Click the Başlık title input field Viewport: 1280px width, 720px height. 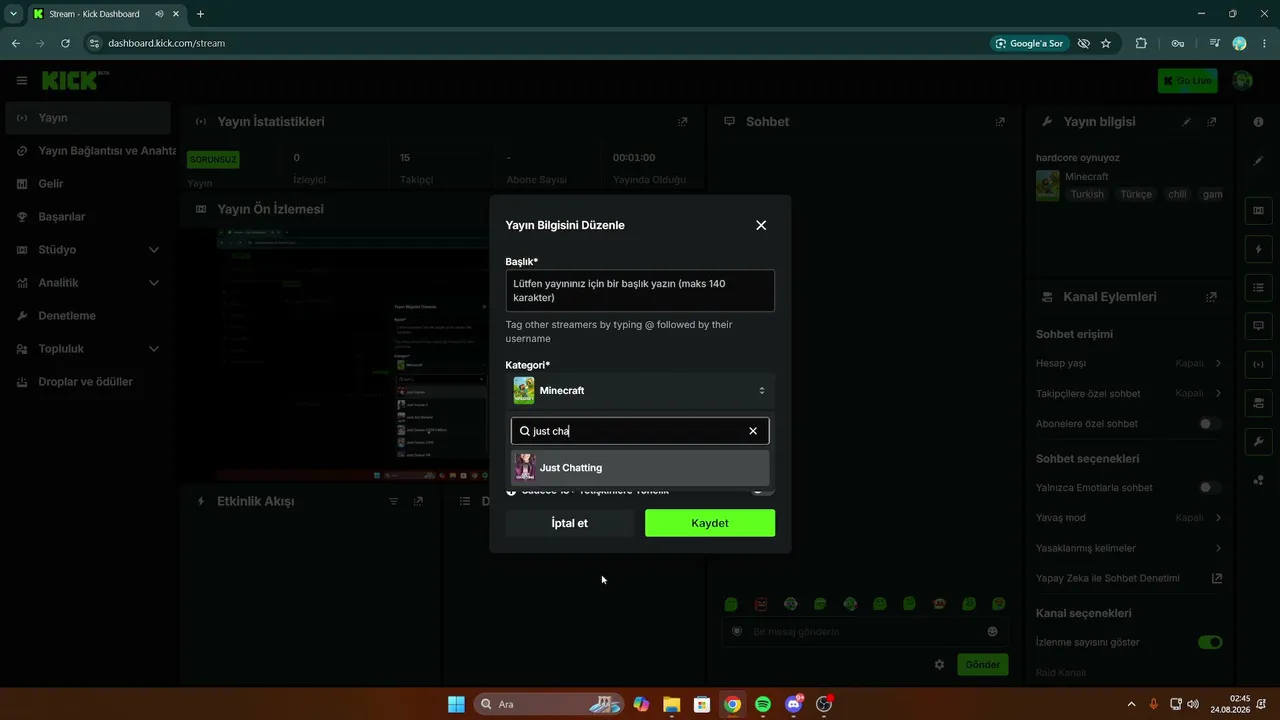pyautogui.click(x=640, y=291)
